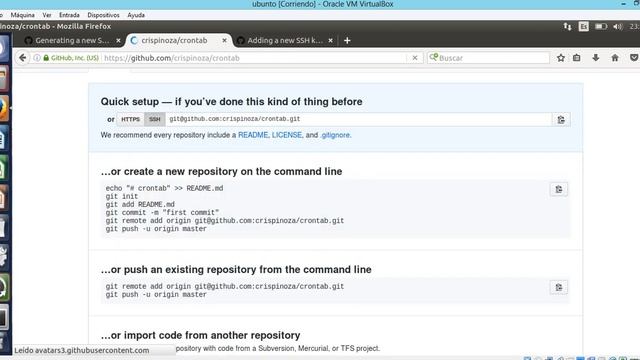Open the Es keyboard layout indicator

(584, 27)
